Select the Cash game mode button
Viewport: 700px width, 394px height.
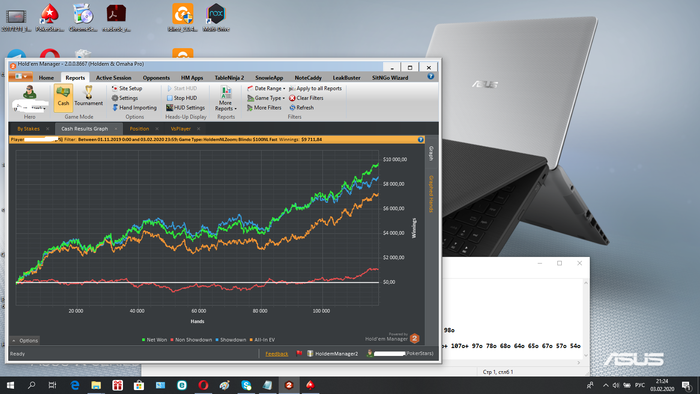[63, 97]
